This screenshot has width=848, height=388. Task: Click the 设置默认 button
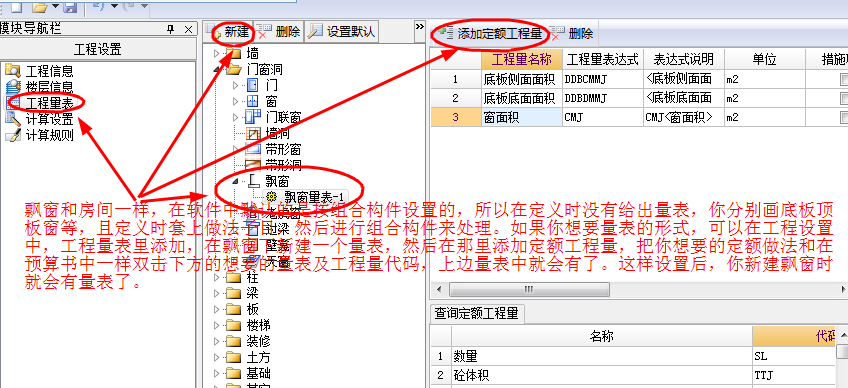tap(342, 32)
